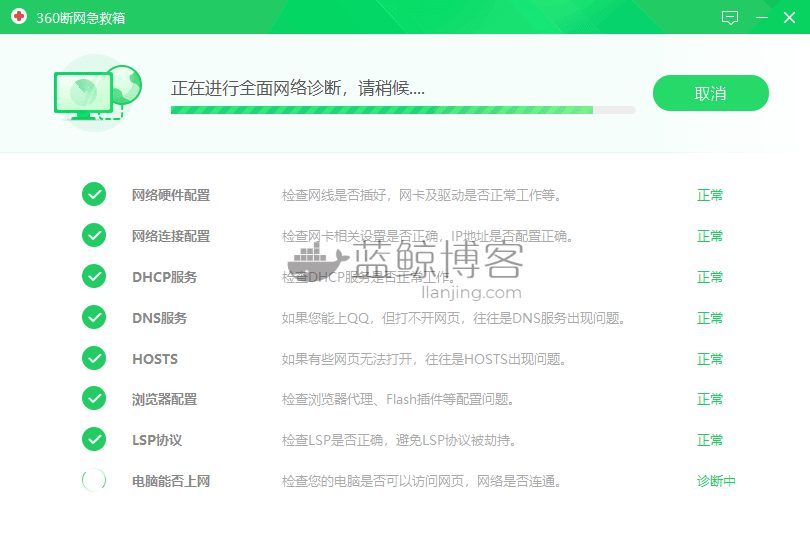Image resolution: width=810 pixels, height=535 pixels.
Task: Click the computer and globe diagnosis illustration
Action: [x=98, y=92]
